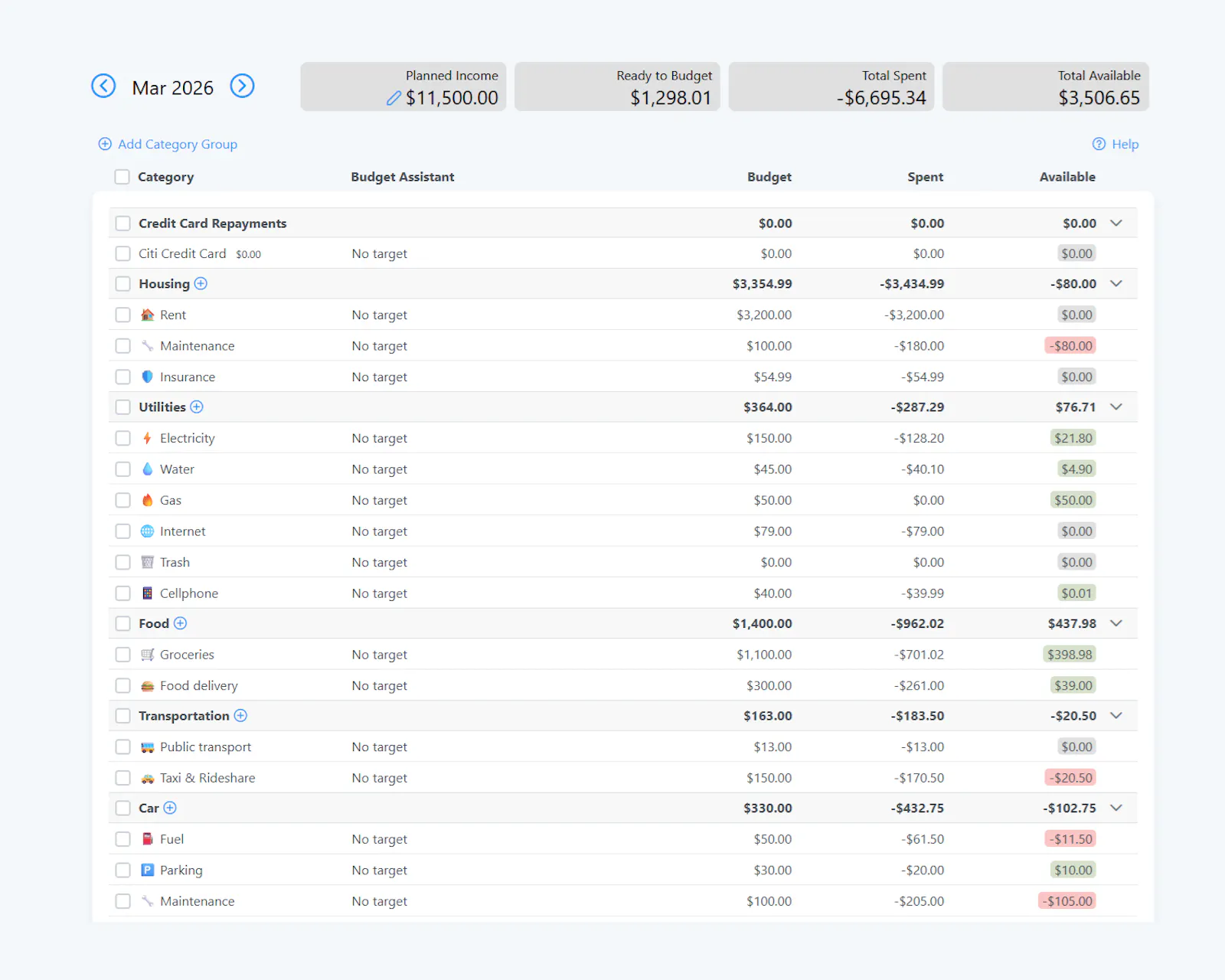1225x980 pixels.
Task: Click the Parking sign icon
Action: tap(148, 870)
